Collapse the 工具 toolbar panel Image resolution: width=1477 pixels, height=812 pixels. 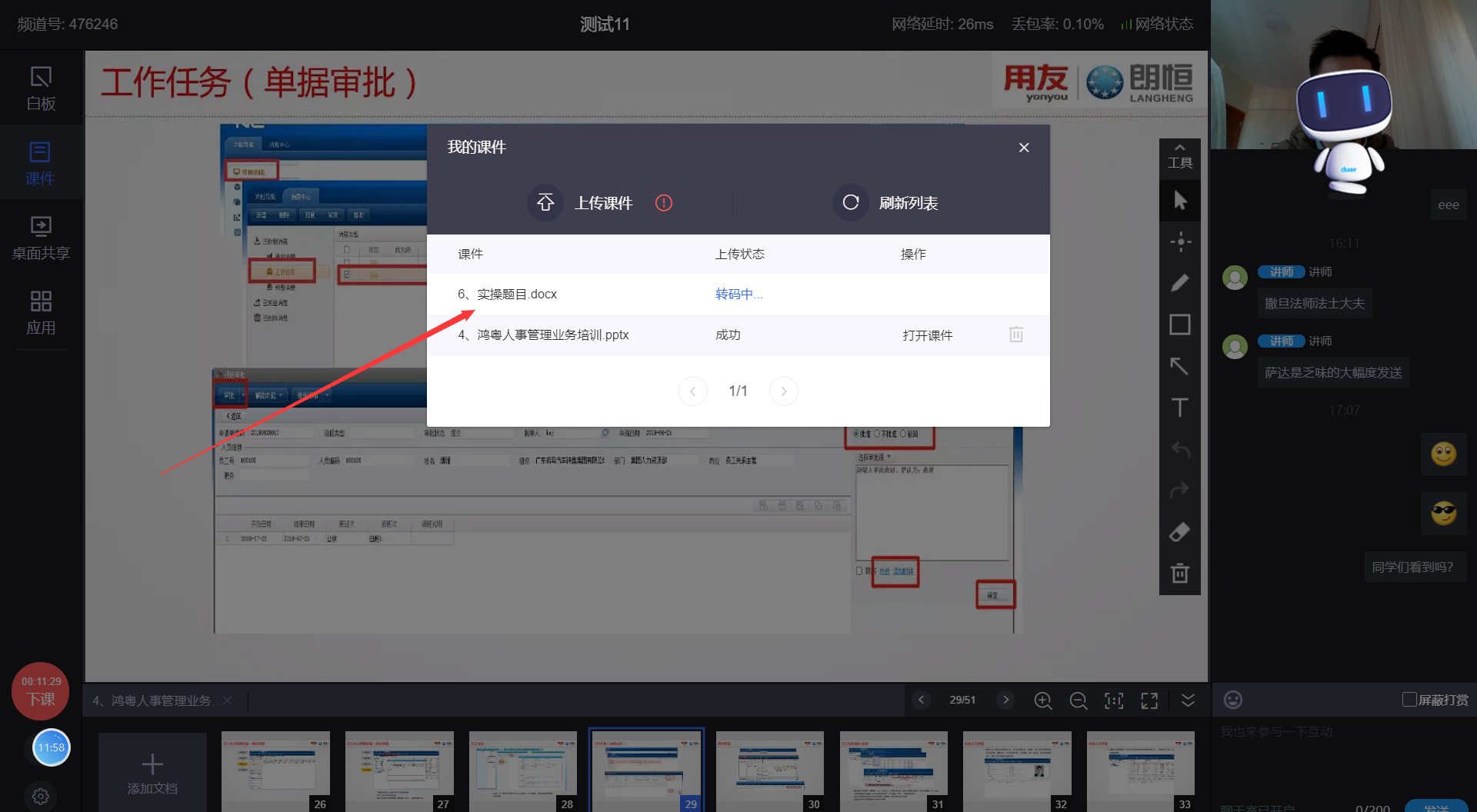pyautogui.click(x=1179, y=155)
